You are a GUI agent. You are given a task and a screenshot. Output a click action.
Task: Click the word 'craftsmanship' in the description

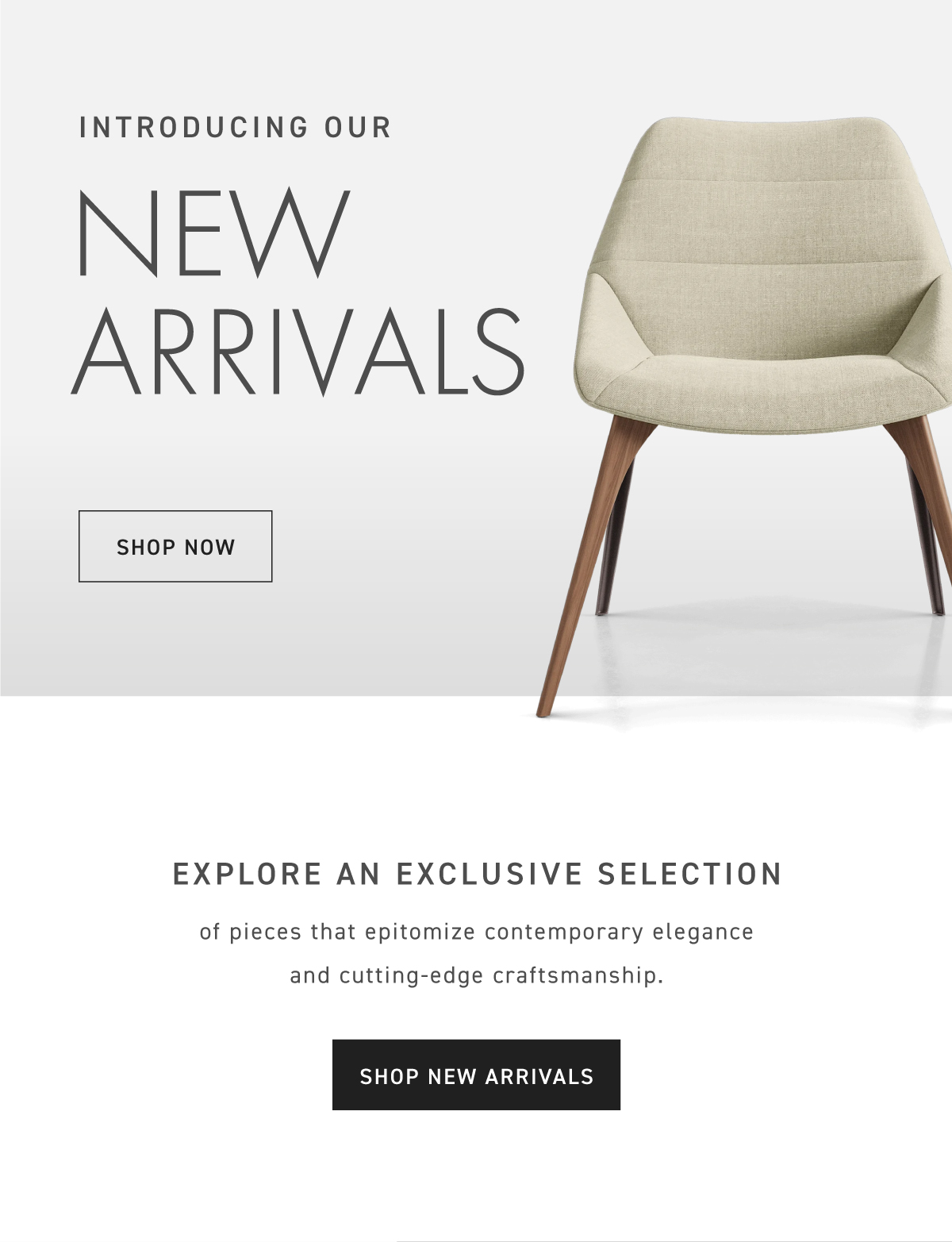[x=576, y=975]
